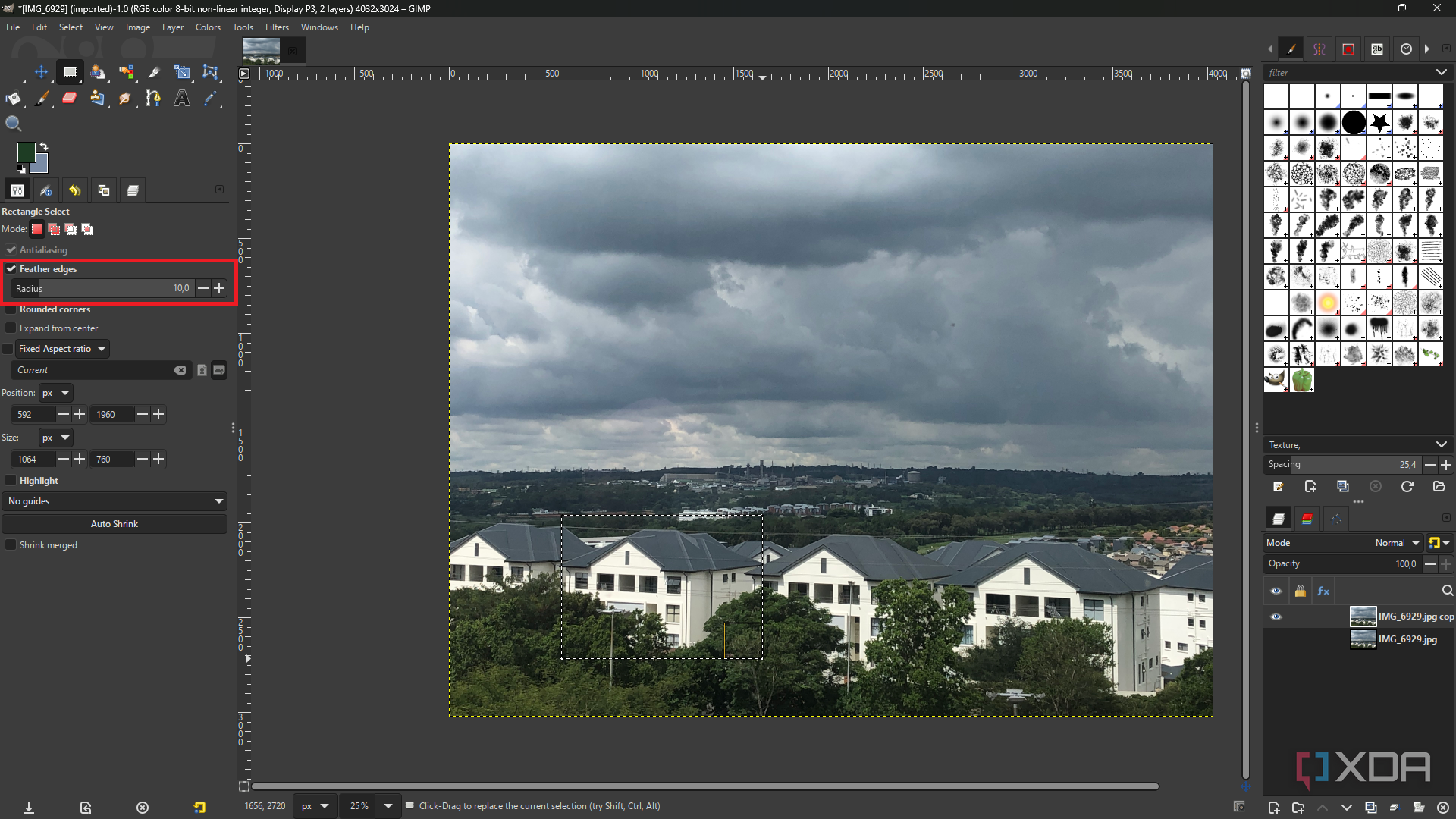Image resolution: width=1456 pixels, height=819 pixels.
Task: Click the Auto Shrink button
Action: click(x=115, y=524)
